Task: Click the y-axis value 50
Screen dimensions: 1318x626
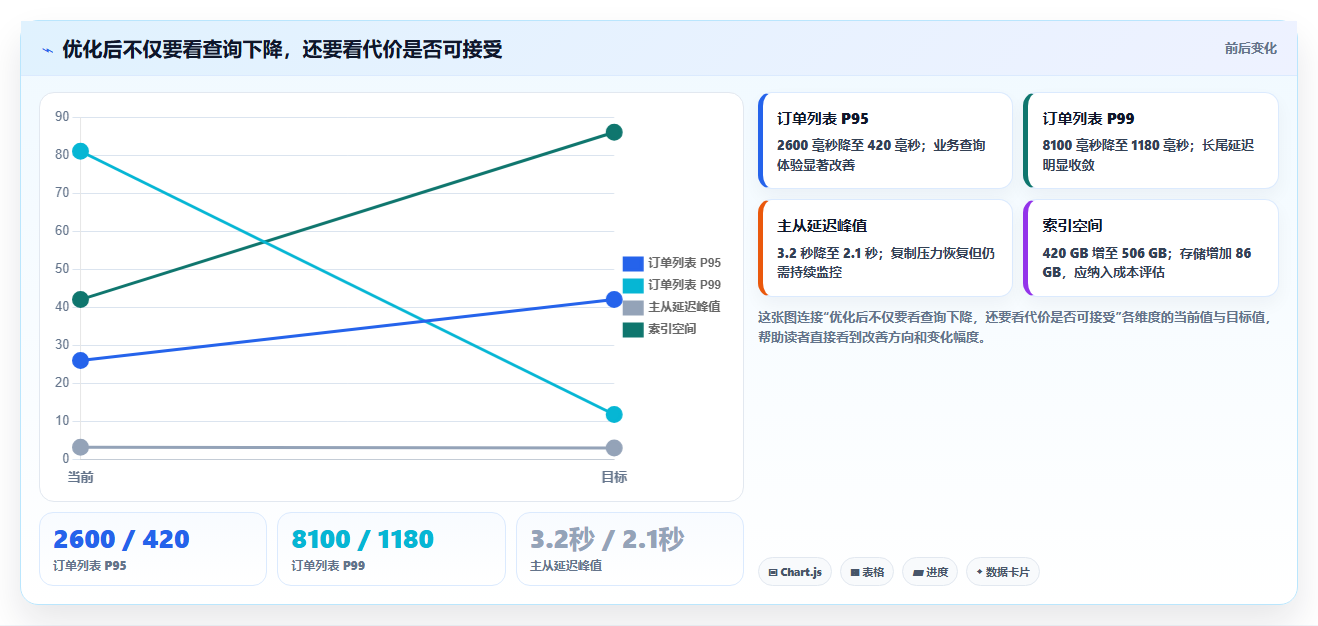Action: (x=62, y=269)
